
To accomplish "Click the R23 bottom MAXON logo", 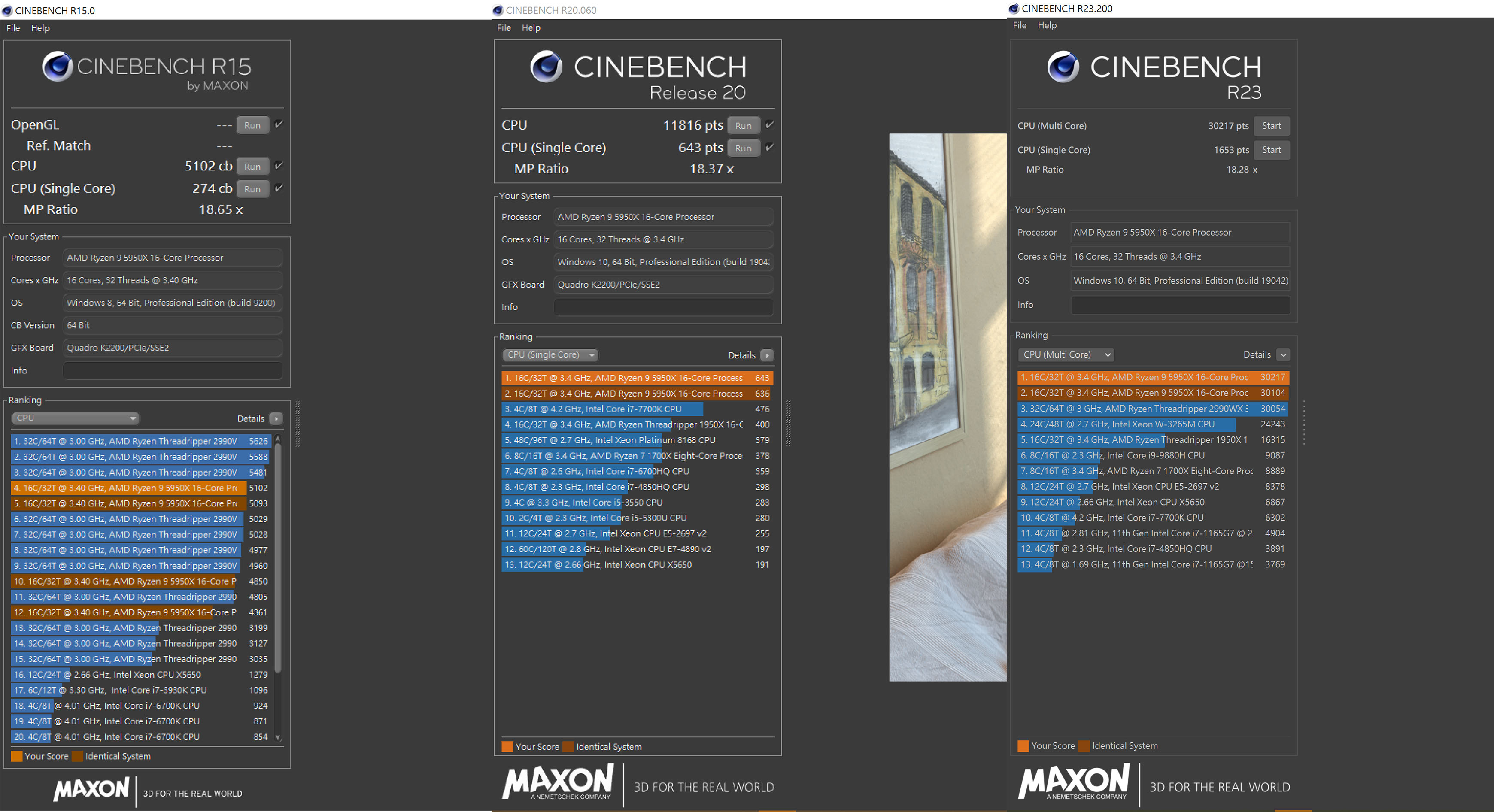I will coord(1074,782).
